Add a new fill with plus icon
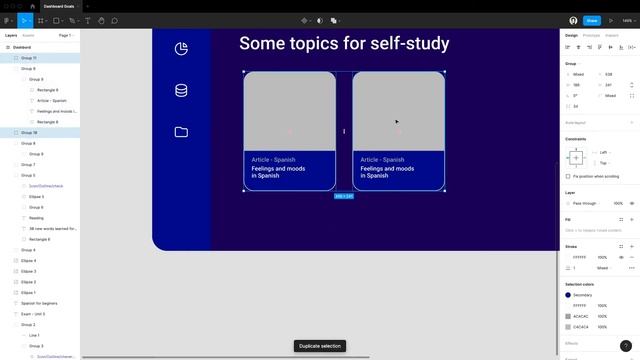640x360 pixels. click(x=632, y=220)
